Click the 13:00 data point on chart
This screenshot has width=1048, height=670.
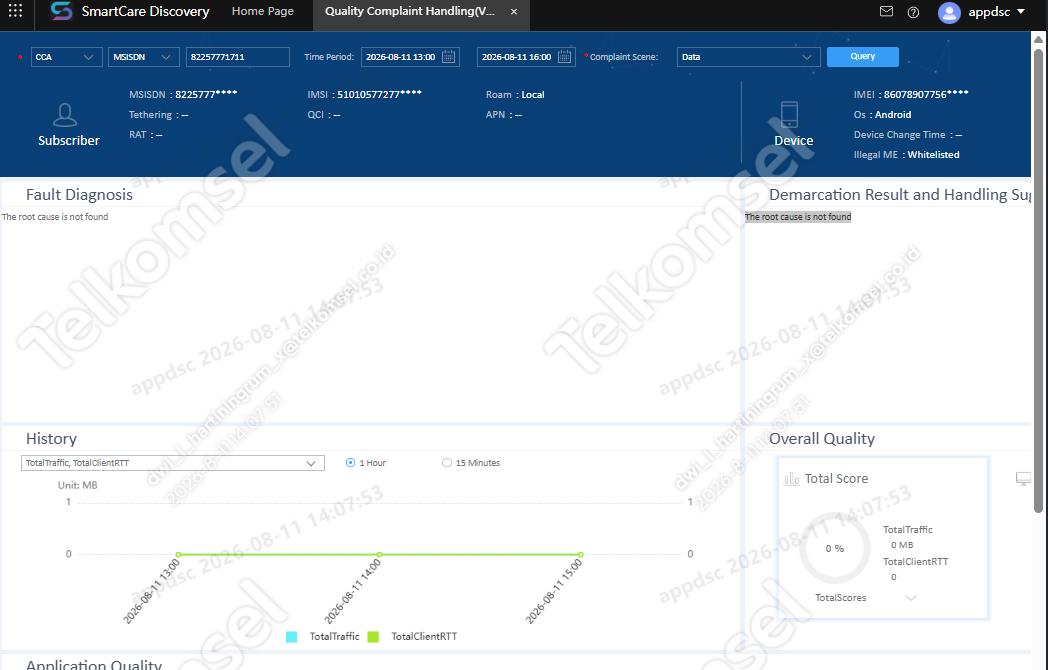click(178, 554)
